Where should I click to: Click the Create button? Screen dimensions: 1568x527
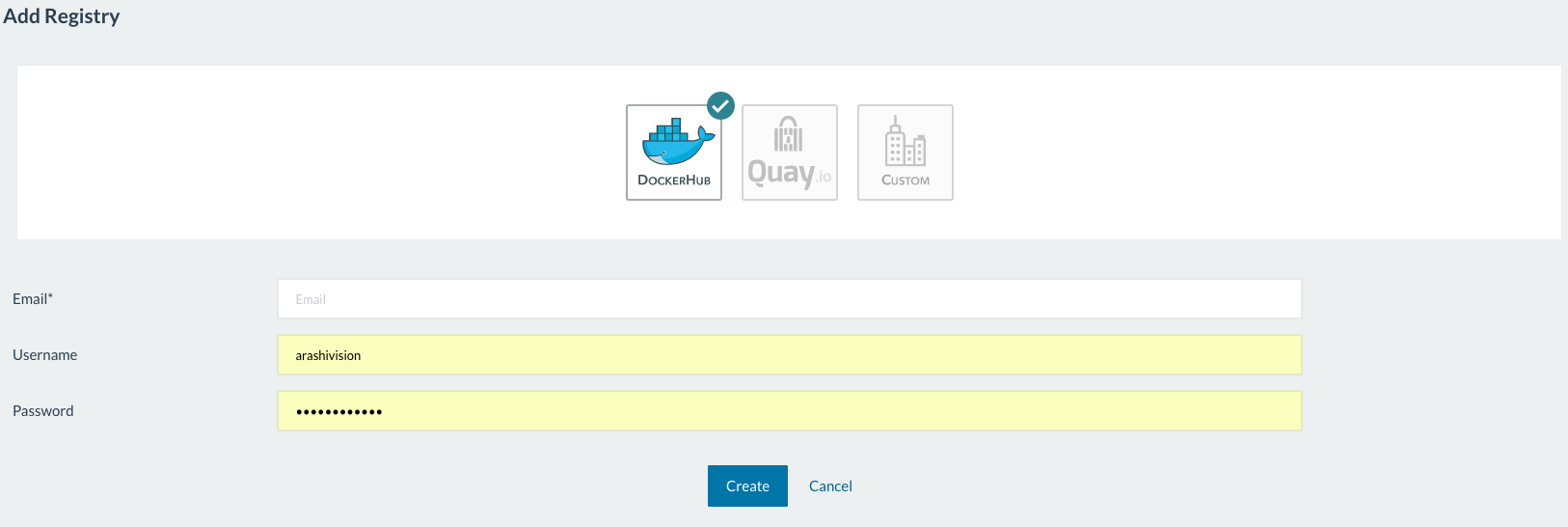(x=747, y=485)
